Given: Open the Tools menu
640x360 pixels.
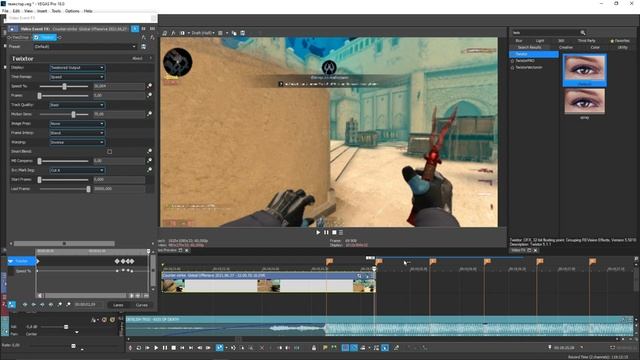Looking at the screenshot, I should (56, 11).
